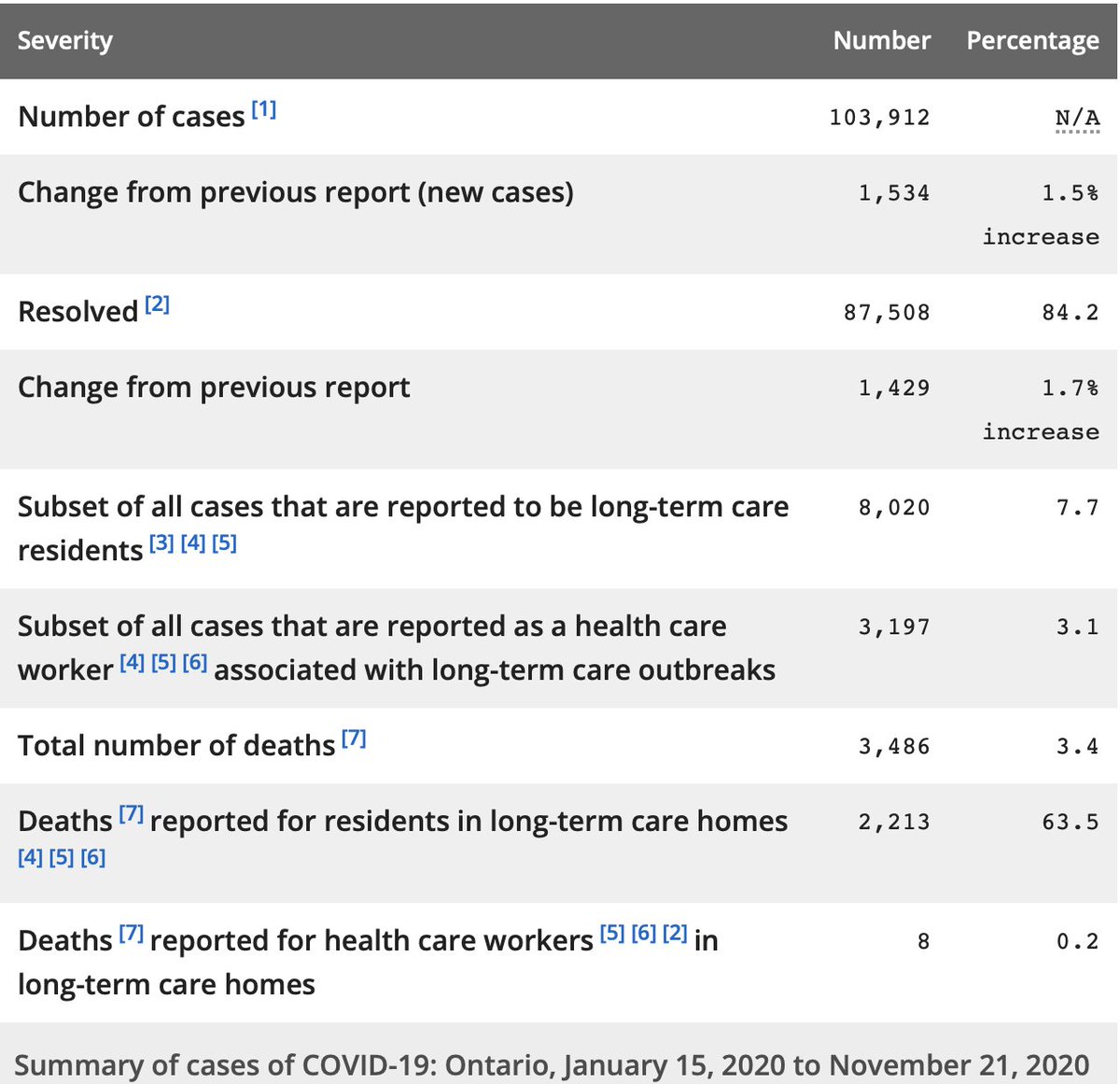The image size is (1120, 1084).
Task: Select the new cases value 1,534
Action: 894,193
